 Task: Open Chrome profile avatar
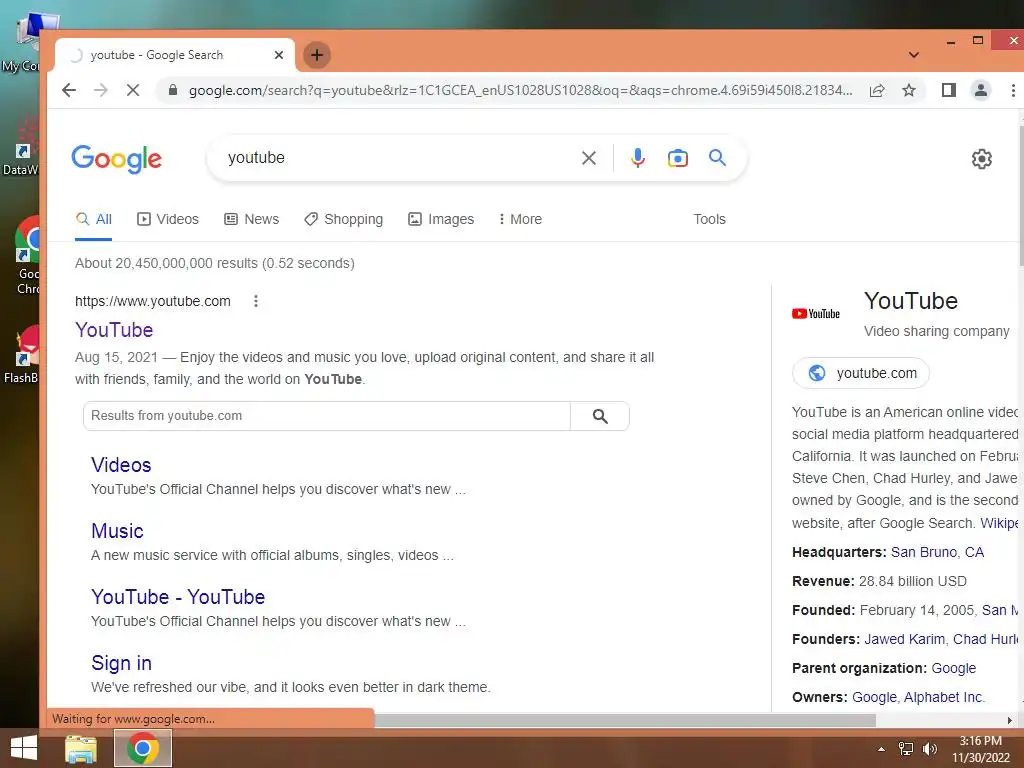point(981,90)
